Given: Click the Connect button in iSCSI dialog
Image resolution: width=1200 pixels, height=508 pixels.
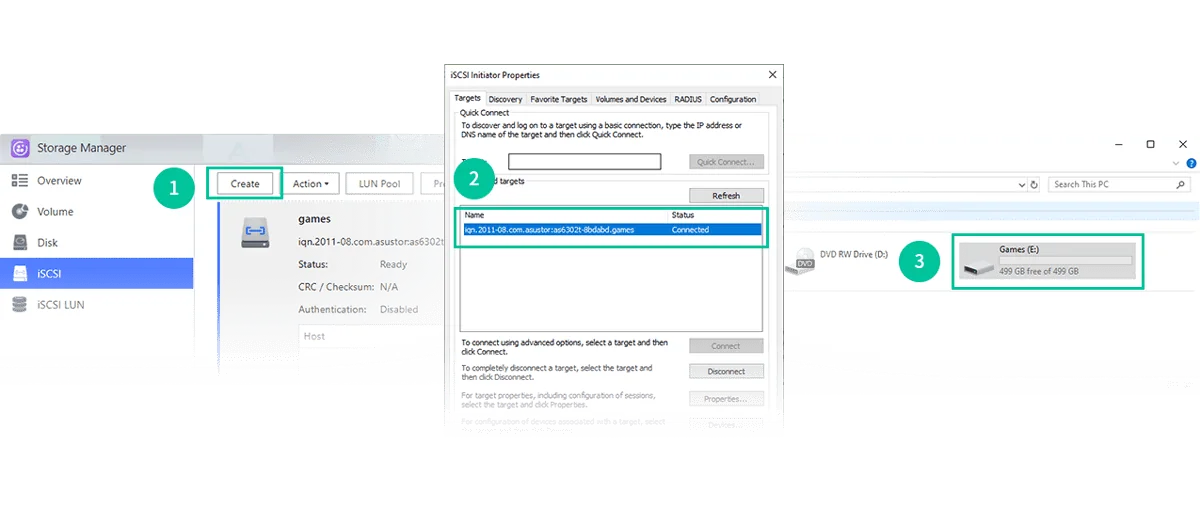Looking at the screenshot, I should coord(726,346).
